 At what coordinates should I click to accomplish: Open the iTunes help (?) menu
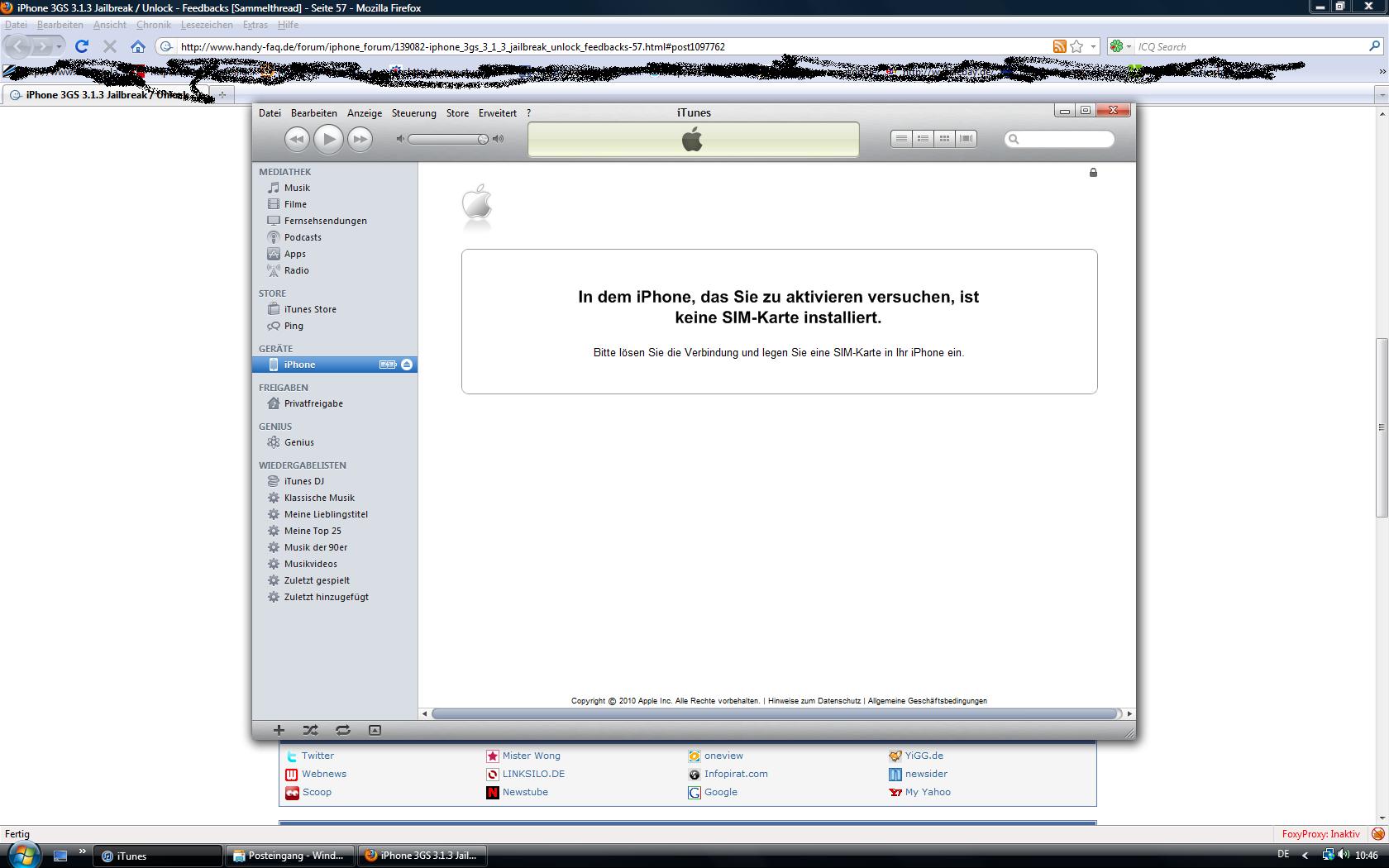tap(528, 113)
